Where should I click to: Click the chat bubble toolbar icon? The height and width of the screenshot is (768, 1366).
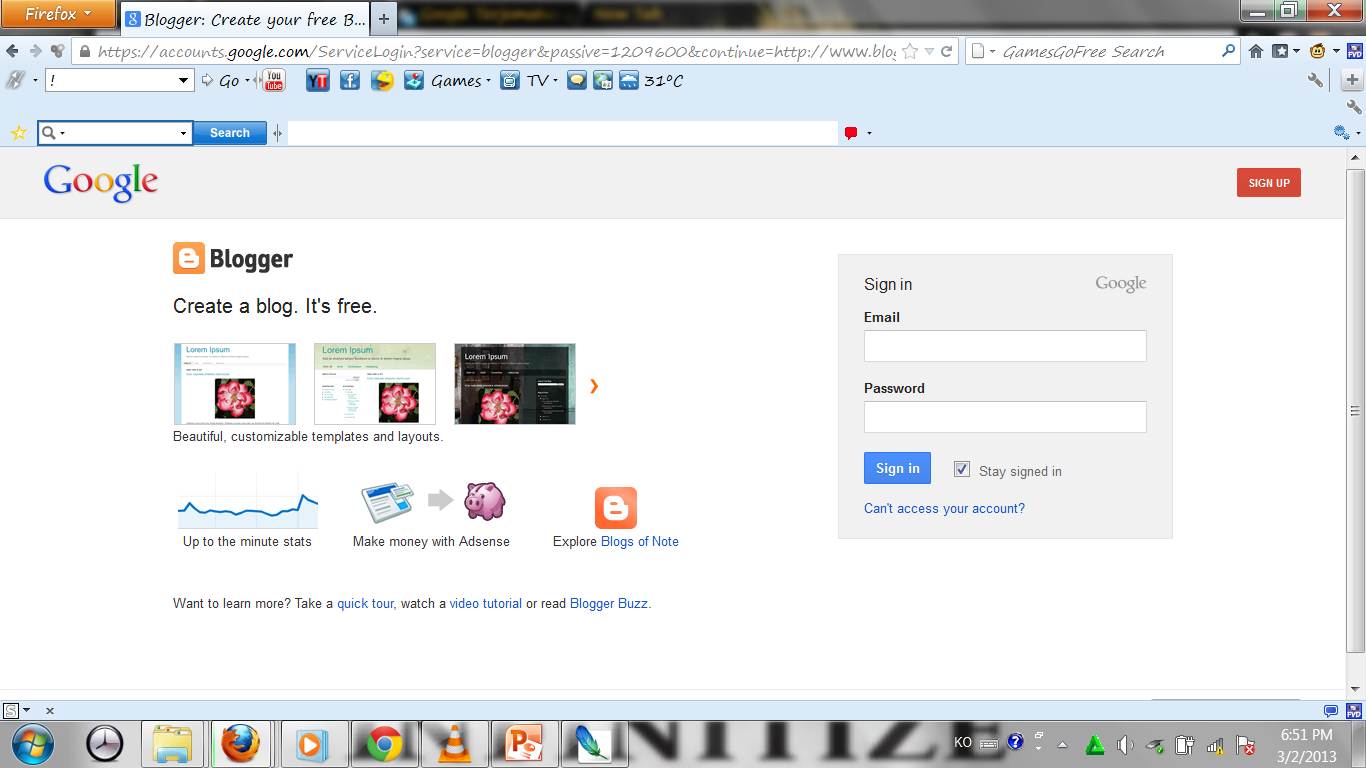577,81
